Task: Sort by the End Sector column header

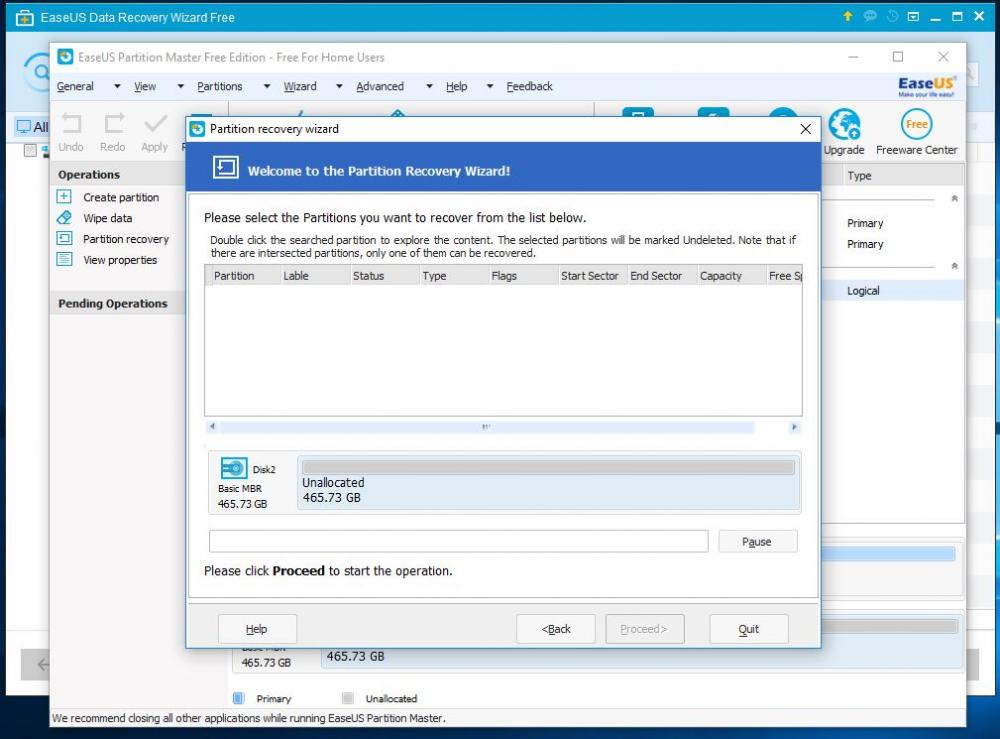Action: coord(661,275)
